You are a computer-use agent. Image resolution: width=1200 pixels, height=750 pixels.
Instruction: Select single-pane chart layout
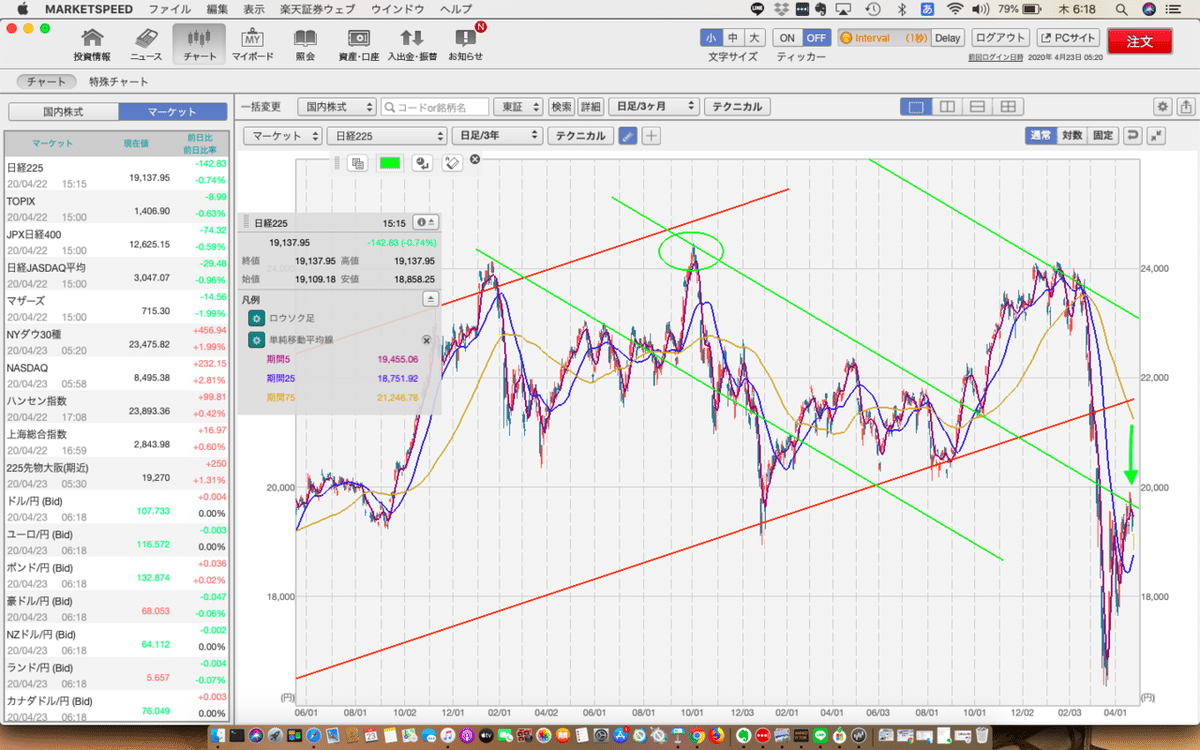pyautogui.click(x=914, y=107)
